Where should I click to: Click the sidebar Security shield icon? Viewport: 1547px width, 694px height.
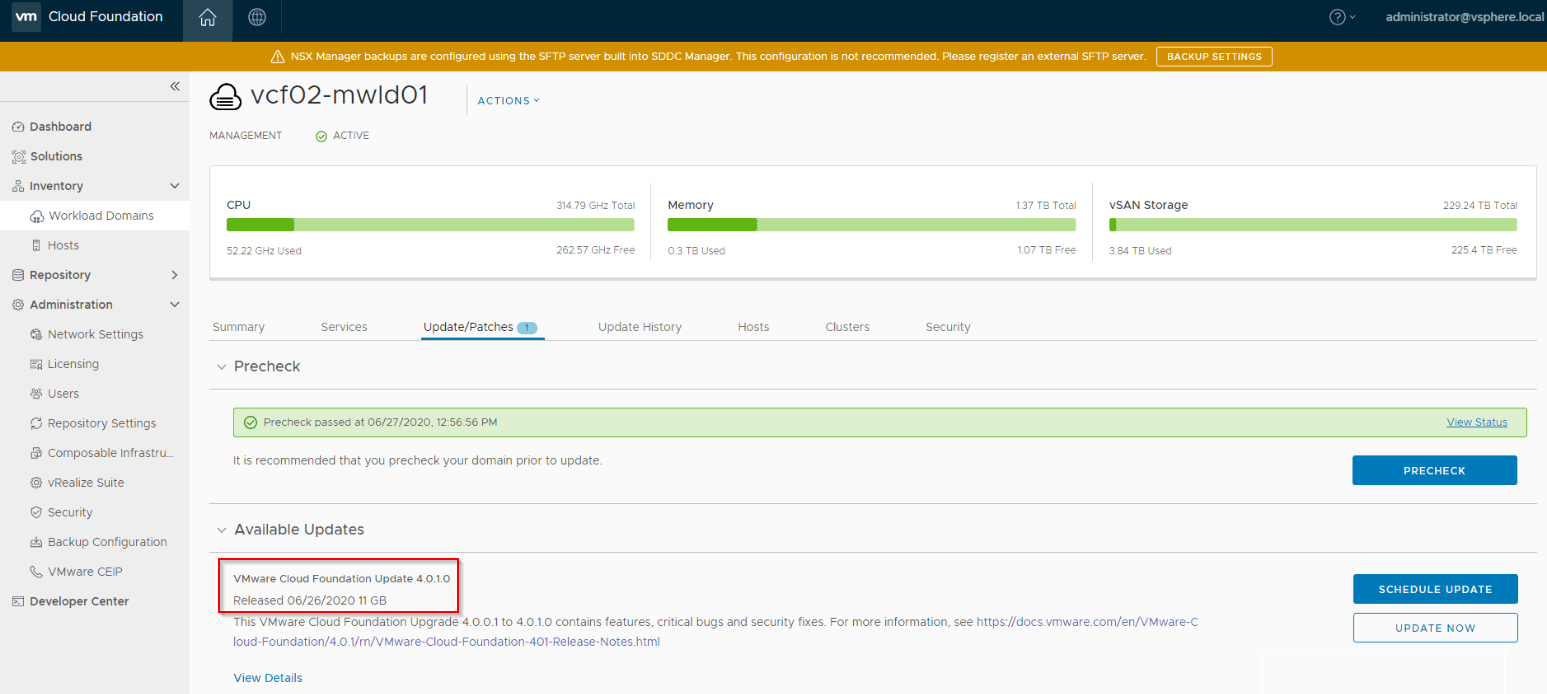tap(37, 512)
